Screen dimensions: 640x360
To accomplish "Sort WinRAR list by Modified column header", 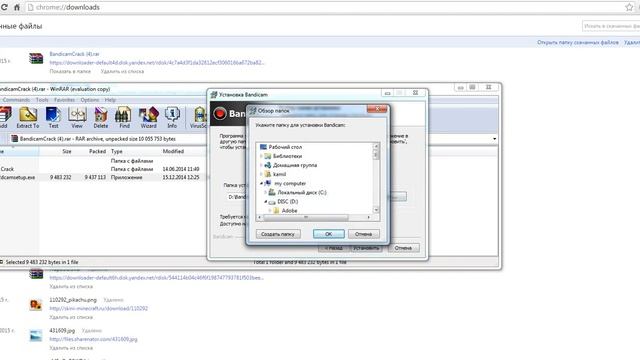I will [x=173, y=151].
